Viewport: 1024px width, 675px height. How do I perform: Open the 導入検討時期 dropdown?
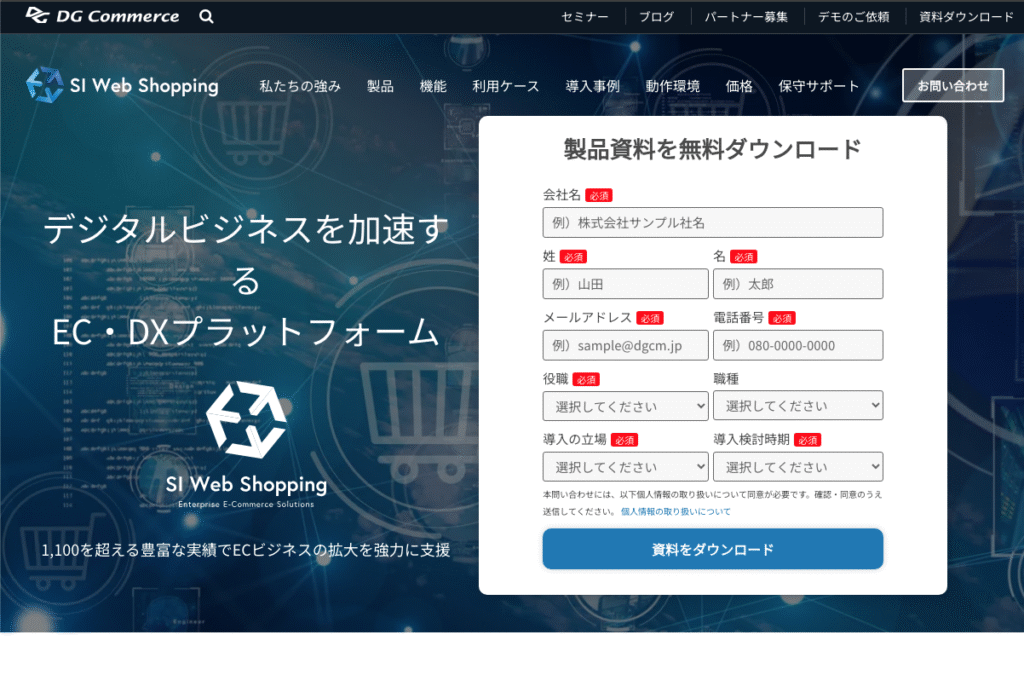pos(797,466)
